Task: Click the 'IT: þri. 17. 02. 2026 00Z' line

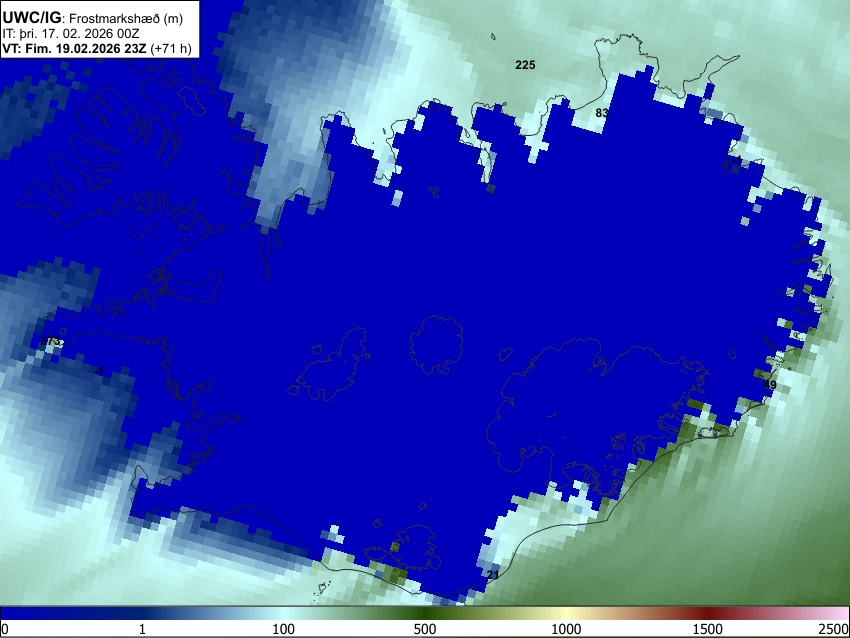Action: point(70,34)
